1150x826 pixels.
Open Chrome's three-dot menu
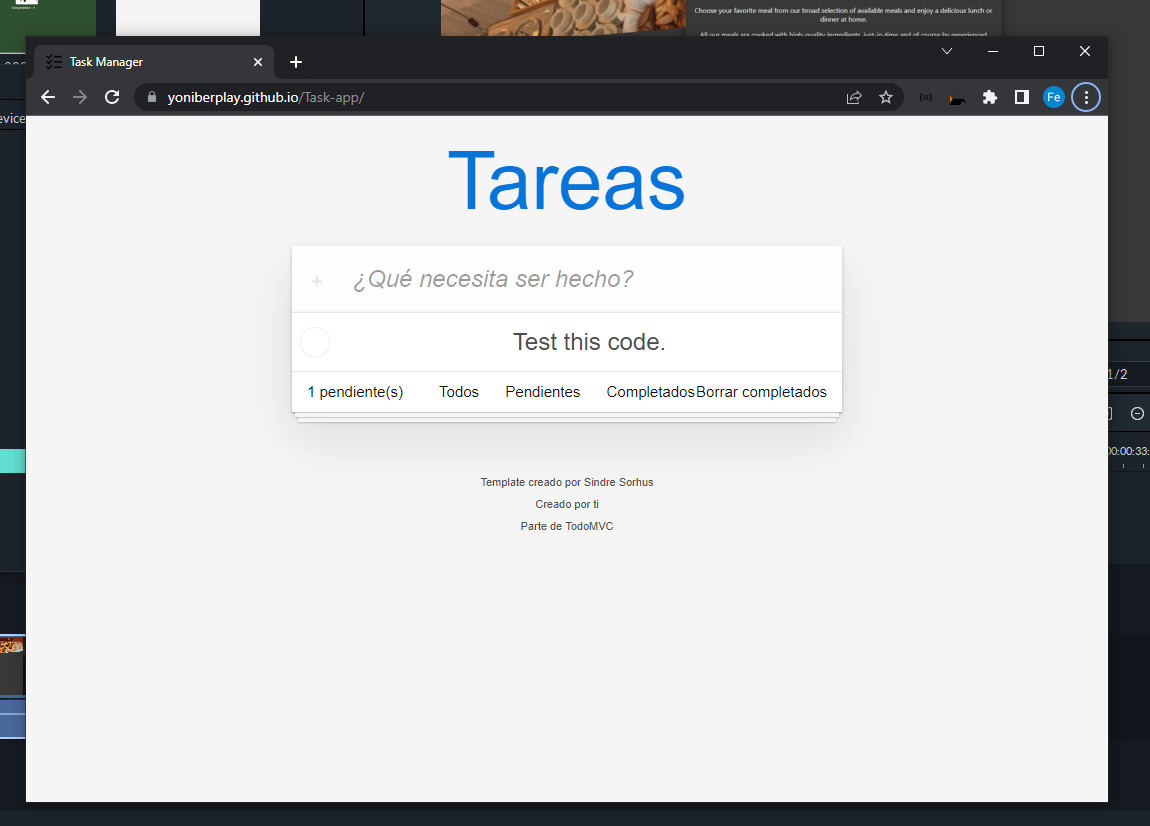coord(1086,97)
